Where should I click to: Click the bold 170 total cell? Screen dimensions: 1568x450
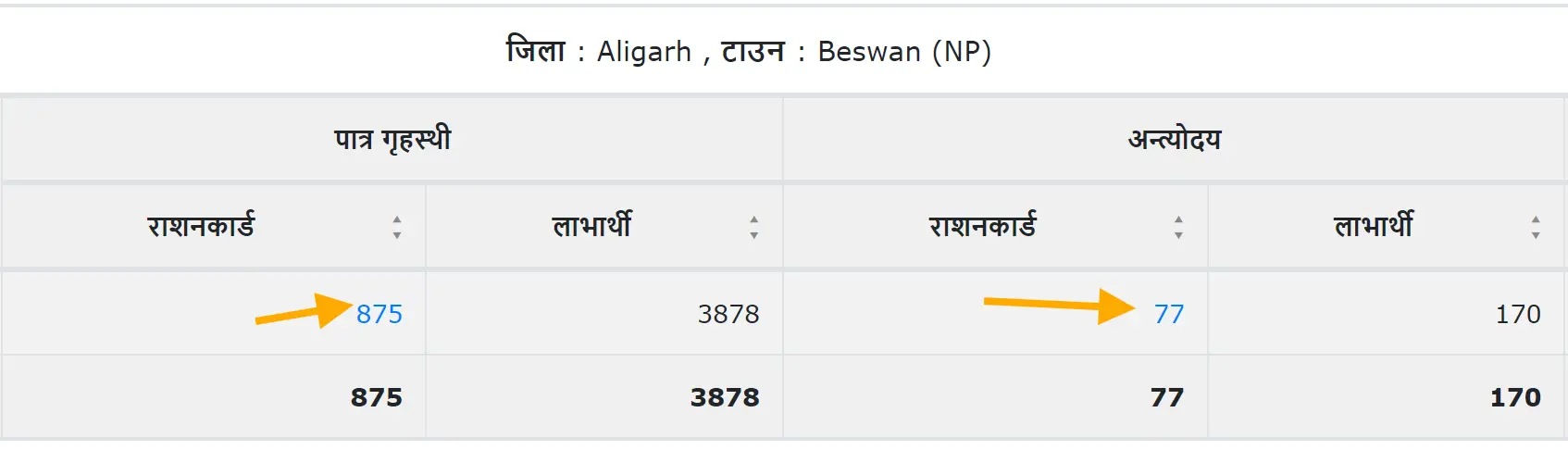(1515, 398)
